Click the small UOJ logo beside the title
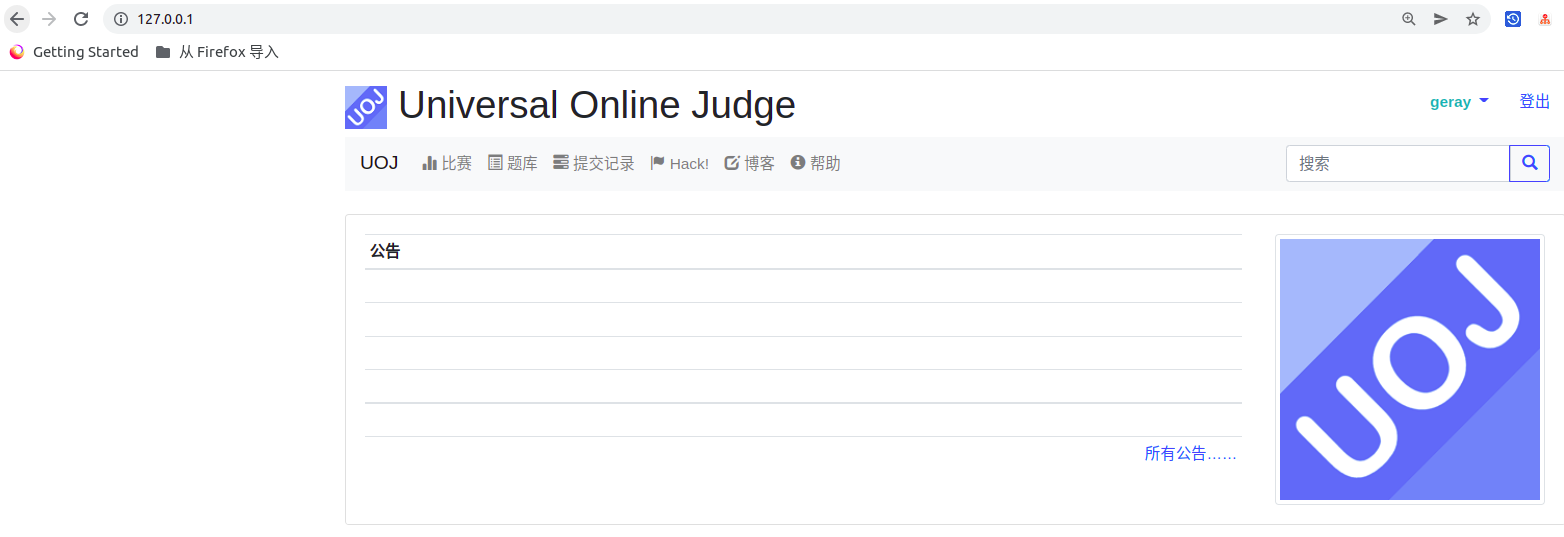The height and width of the screenshot is (537, 1564). click(x=366, y=107)
